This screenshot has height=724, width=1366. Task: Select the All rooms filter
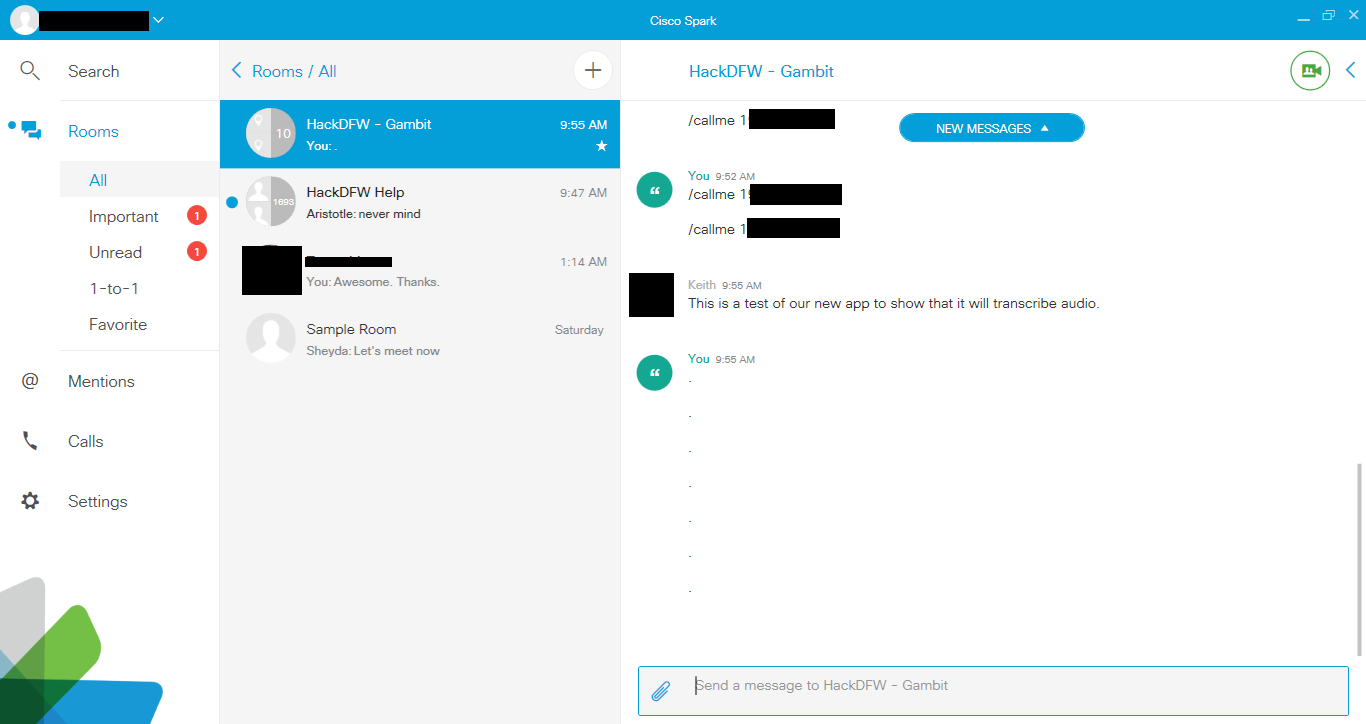[x=139, y=180]
